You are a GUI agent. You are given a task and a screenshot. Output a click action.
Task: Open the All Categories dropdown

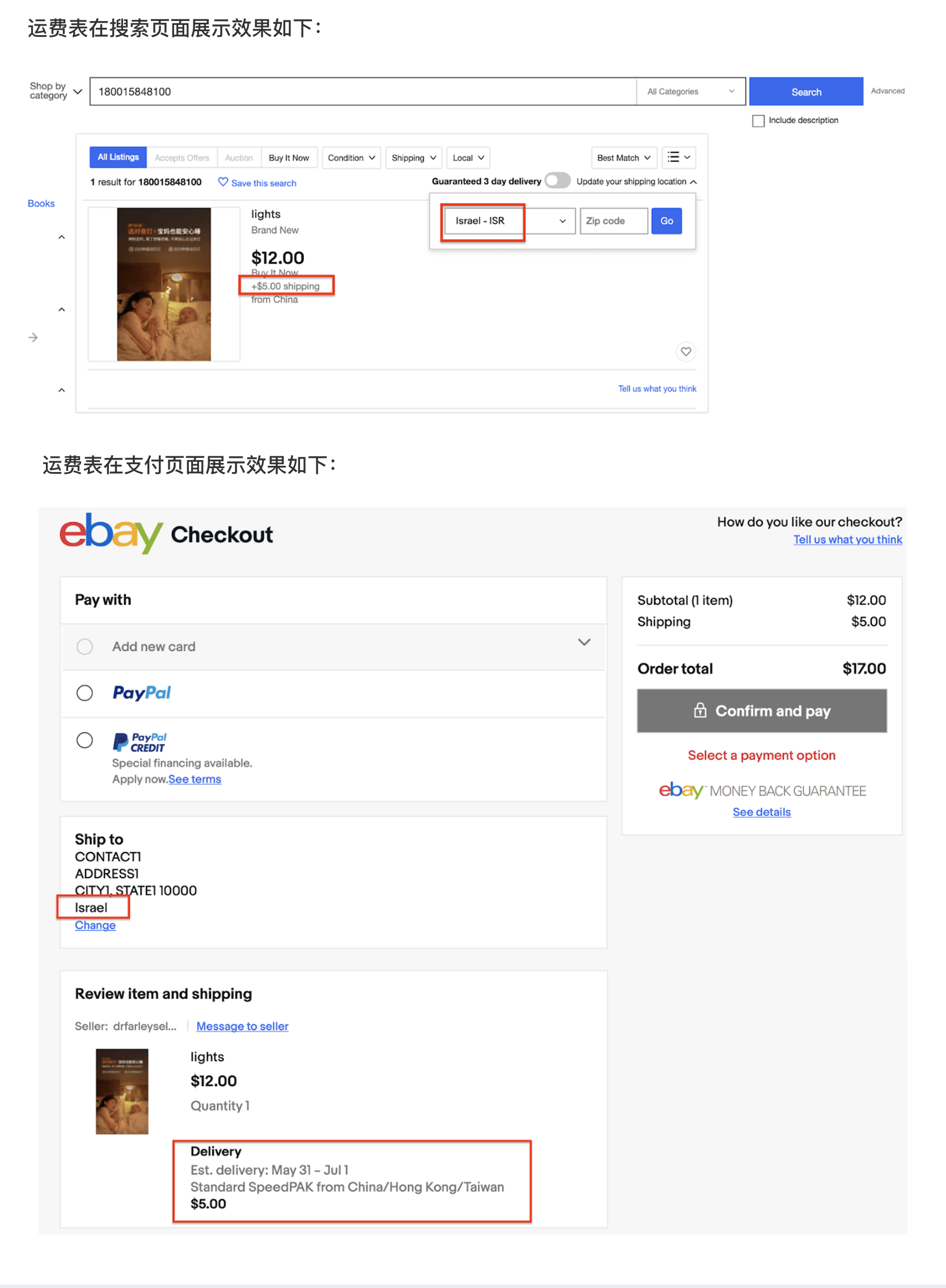click(x=691, y=92)
